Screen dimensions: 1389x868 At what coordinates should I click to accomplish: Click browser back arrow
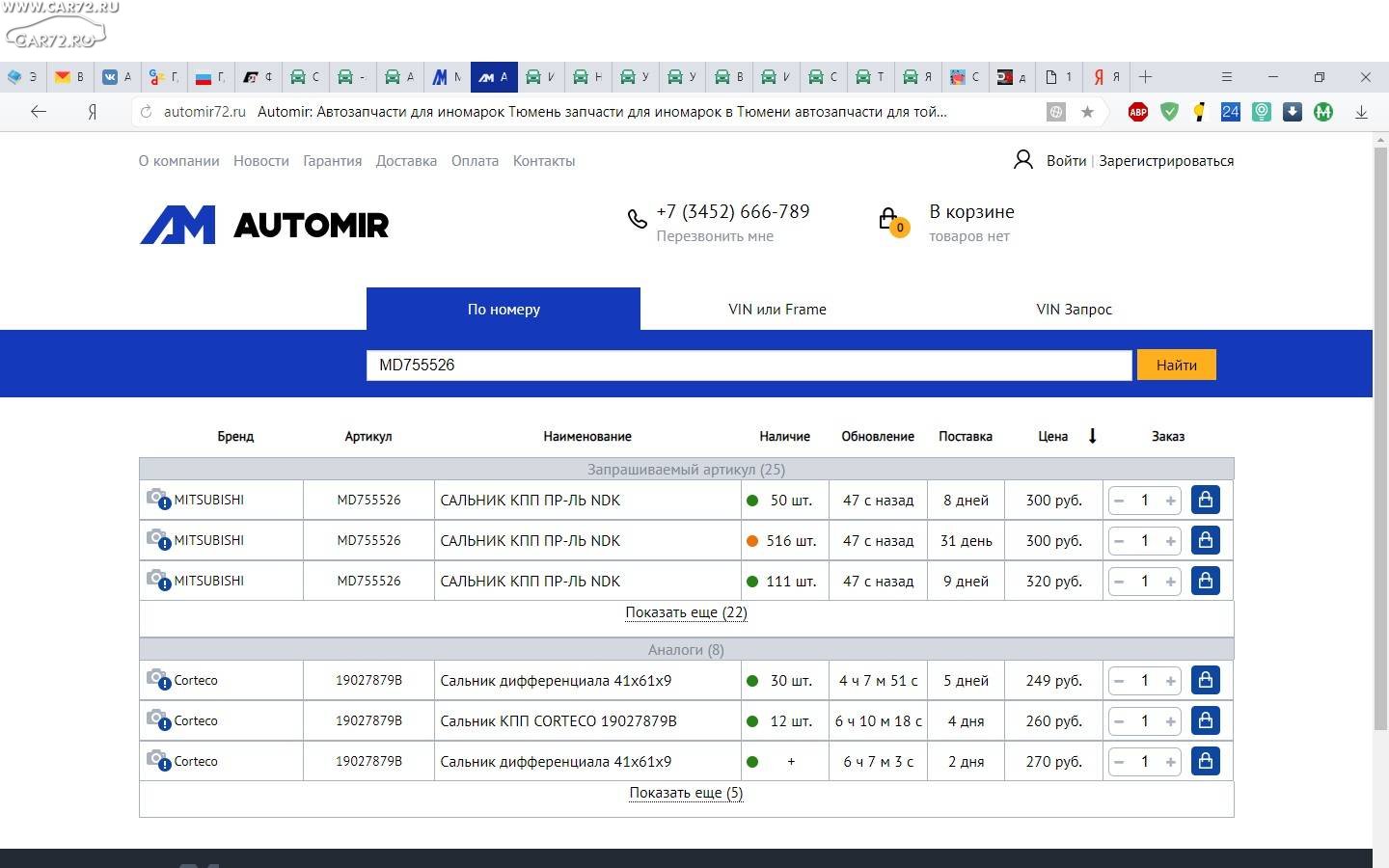point(39,112)
